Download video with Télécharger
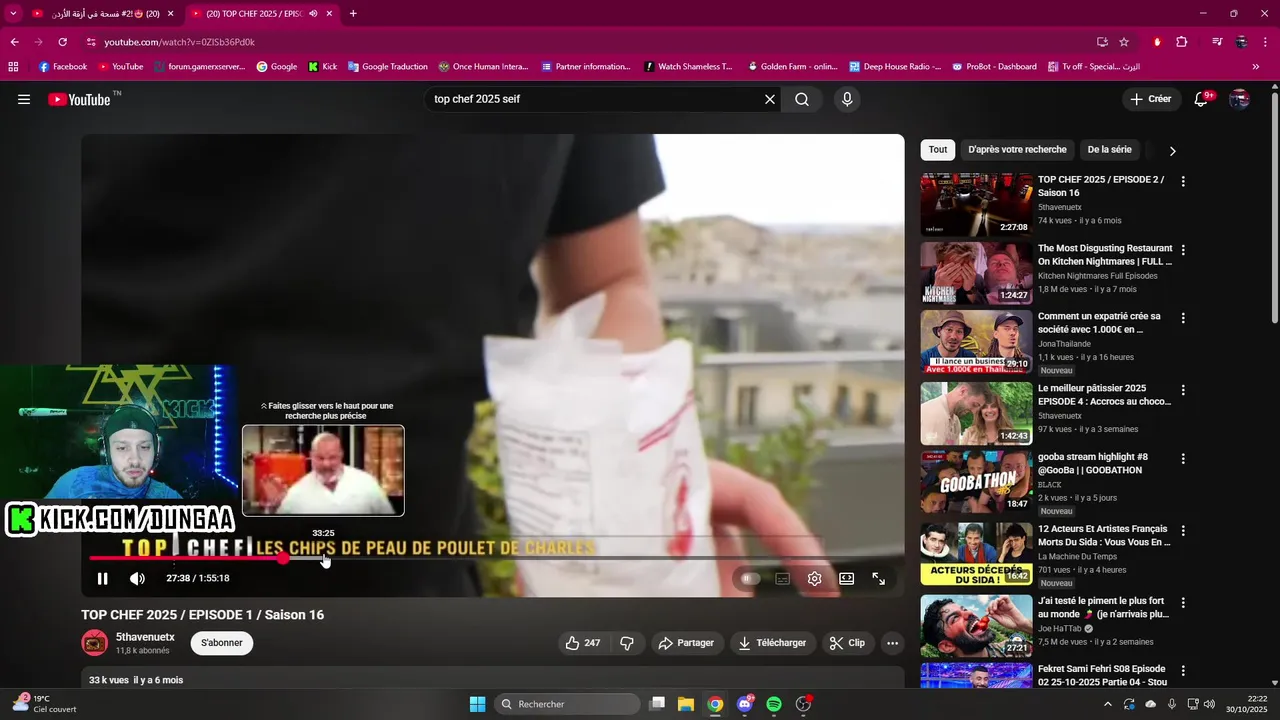Viewport: 1280px width, 720px height. pos(772,643)
